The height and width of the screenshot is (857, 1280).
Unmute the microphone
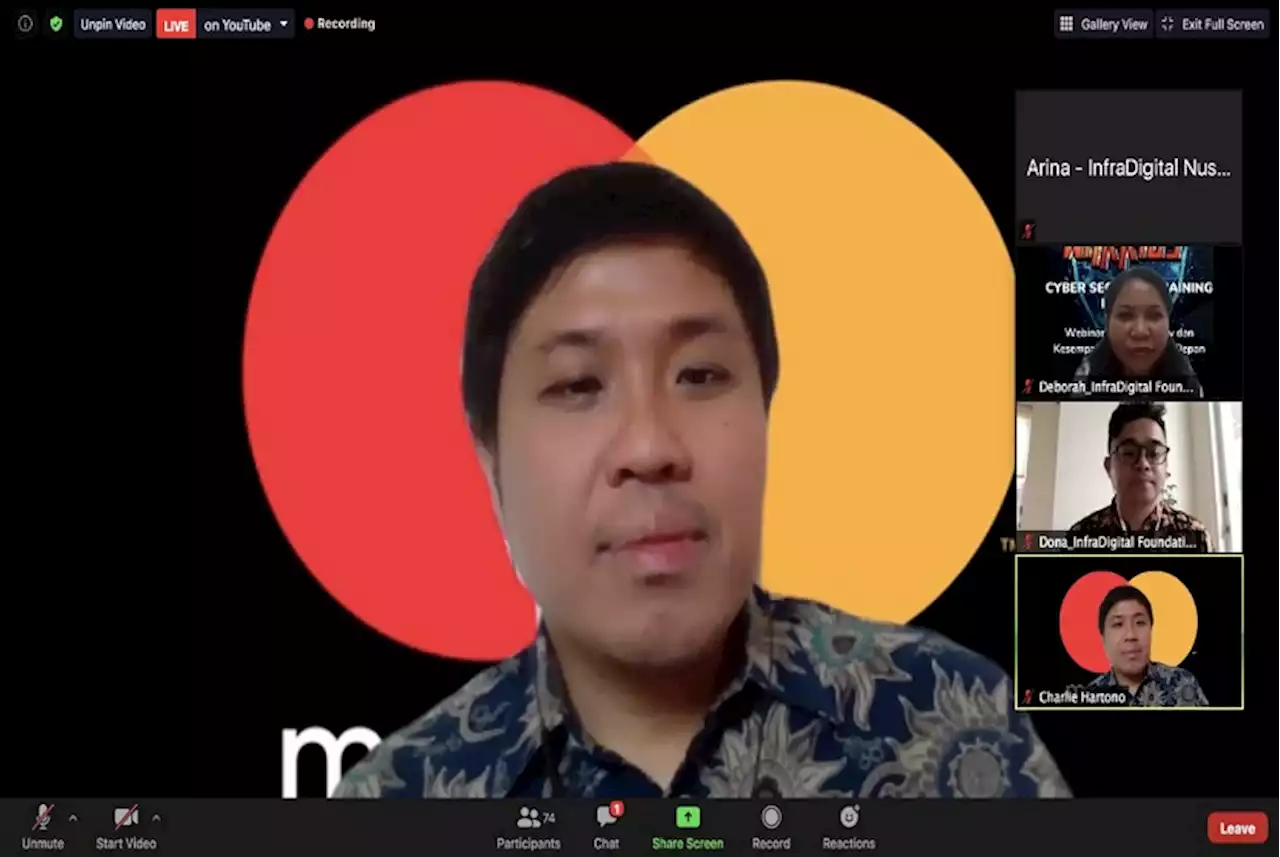(x=43, y=827)
